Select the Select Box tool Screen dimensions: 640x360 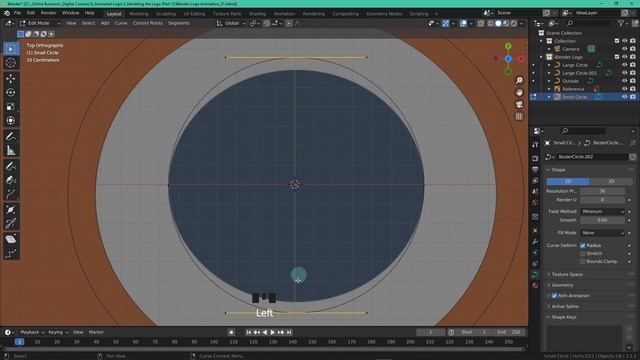(11, 49)
